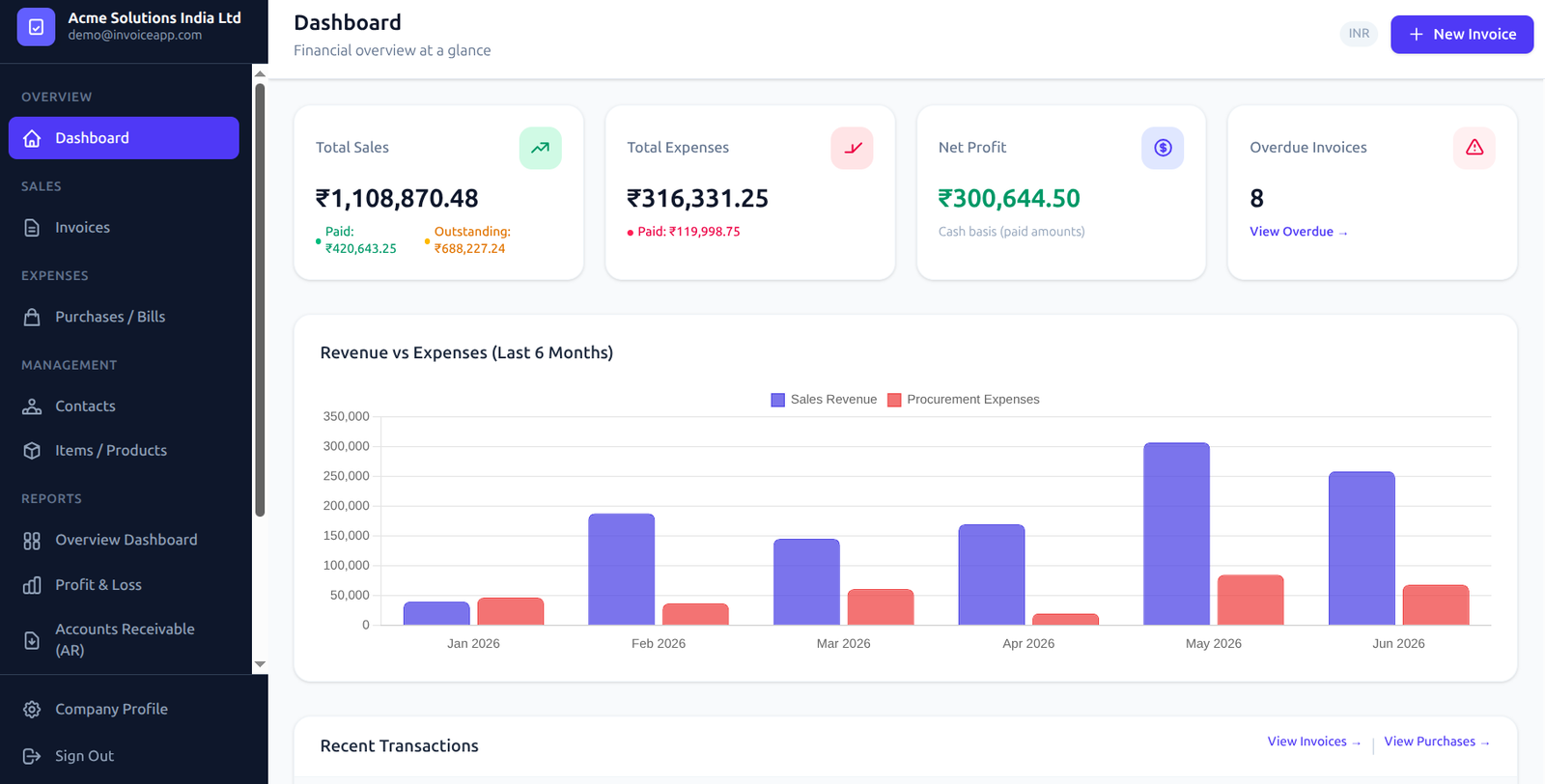Follow the View Purchases link

click(1437, 742)
